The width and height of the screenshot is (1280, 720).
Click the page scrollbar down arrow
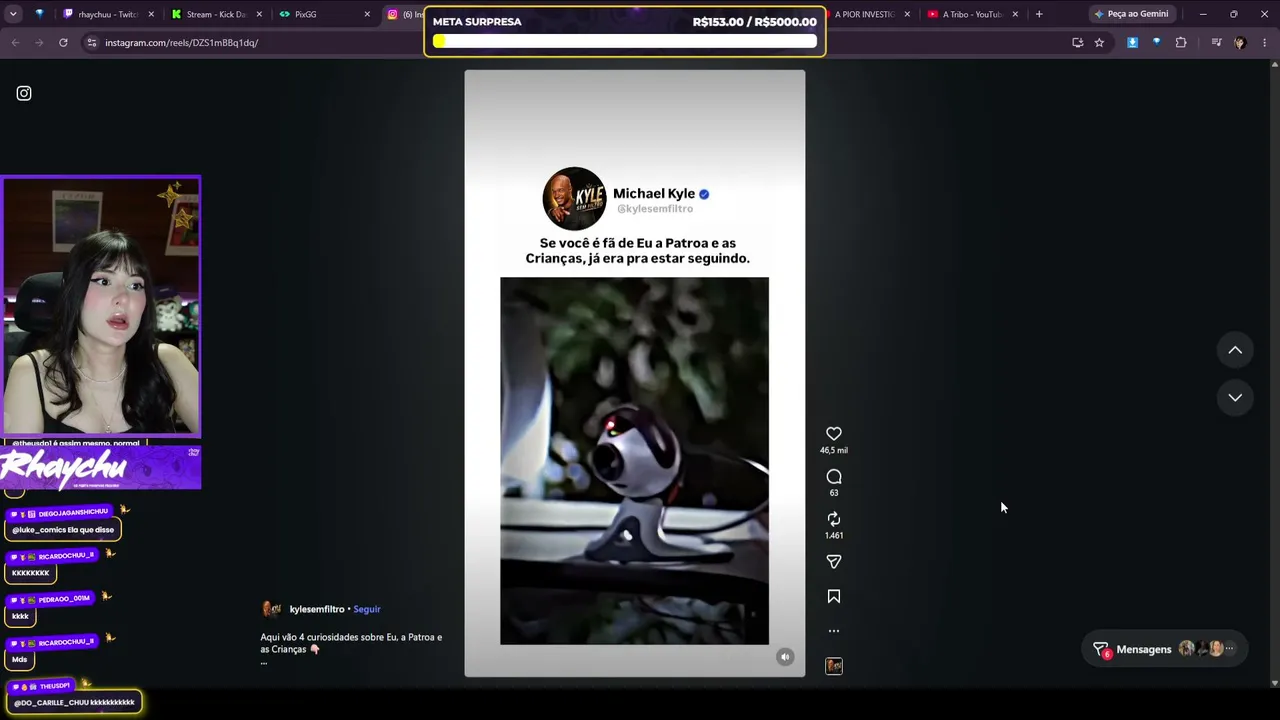point(1274,683)
